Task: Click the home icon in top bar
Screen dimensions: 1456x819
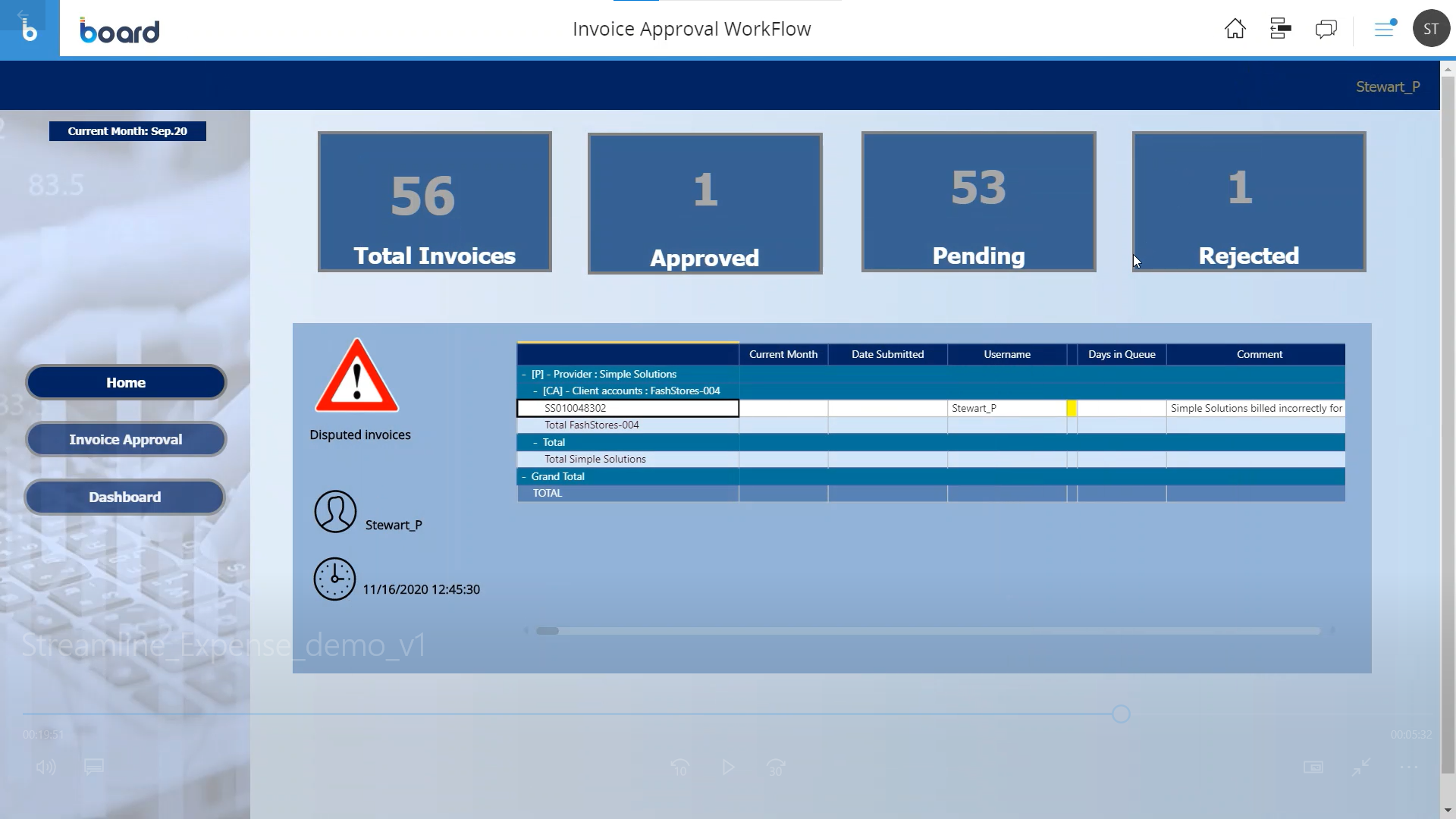Action: point(1235,29)
